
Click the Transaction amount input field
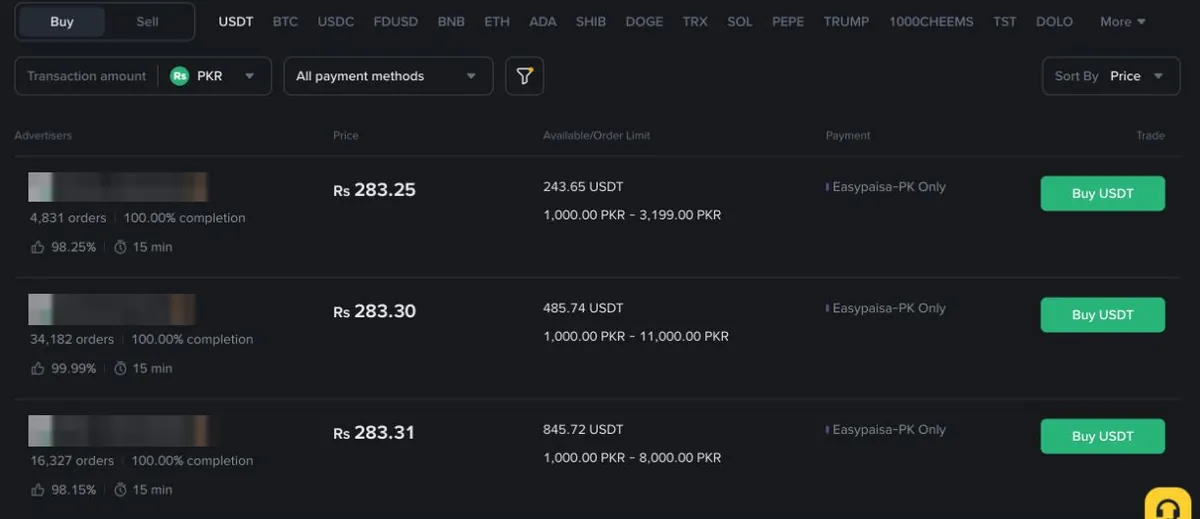(86, 76)
